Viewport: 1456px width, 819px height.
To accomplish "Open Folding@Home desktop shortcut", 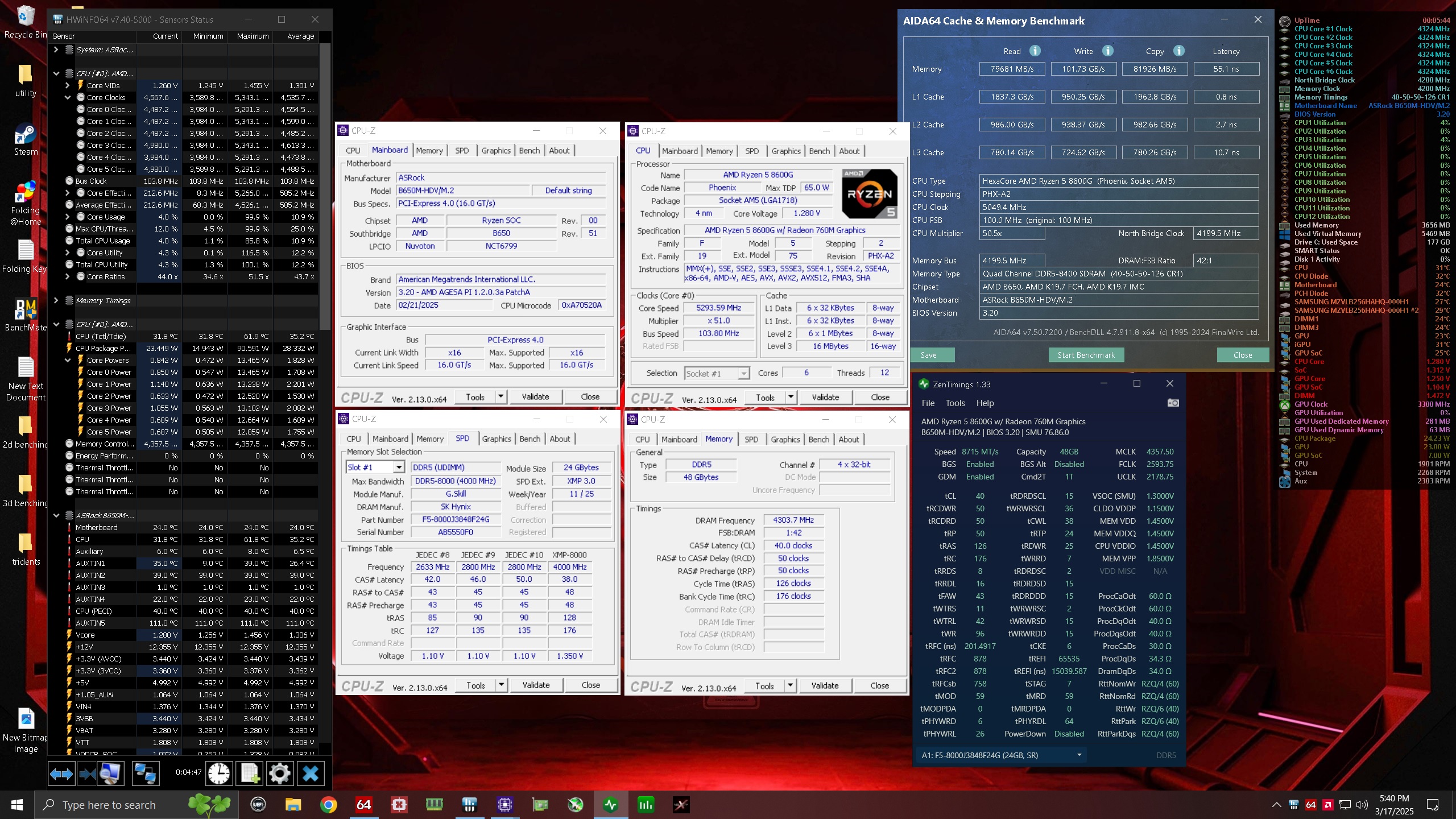I will 26,204.
